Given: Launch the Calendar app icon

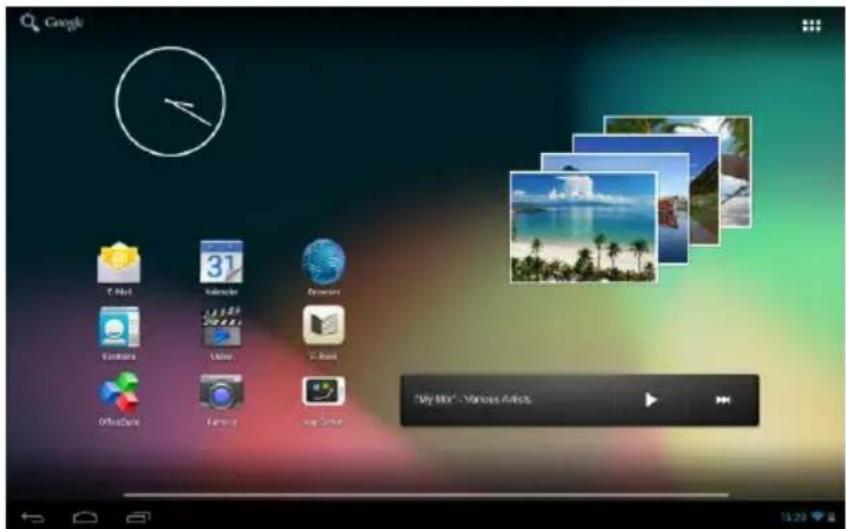Looking at the screenshot, I should click(x=221, y=261).
